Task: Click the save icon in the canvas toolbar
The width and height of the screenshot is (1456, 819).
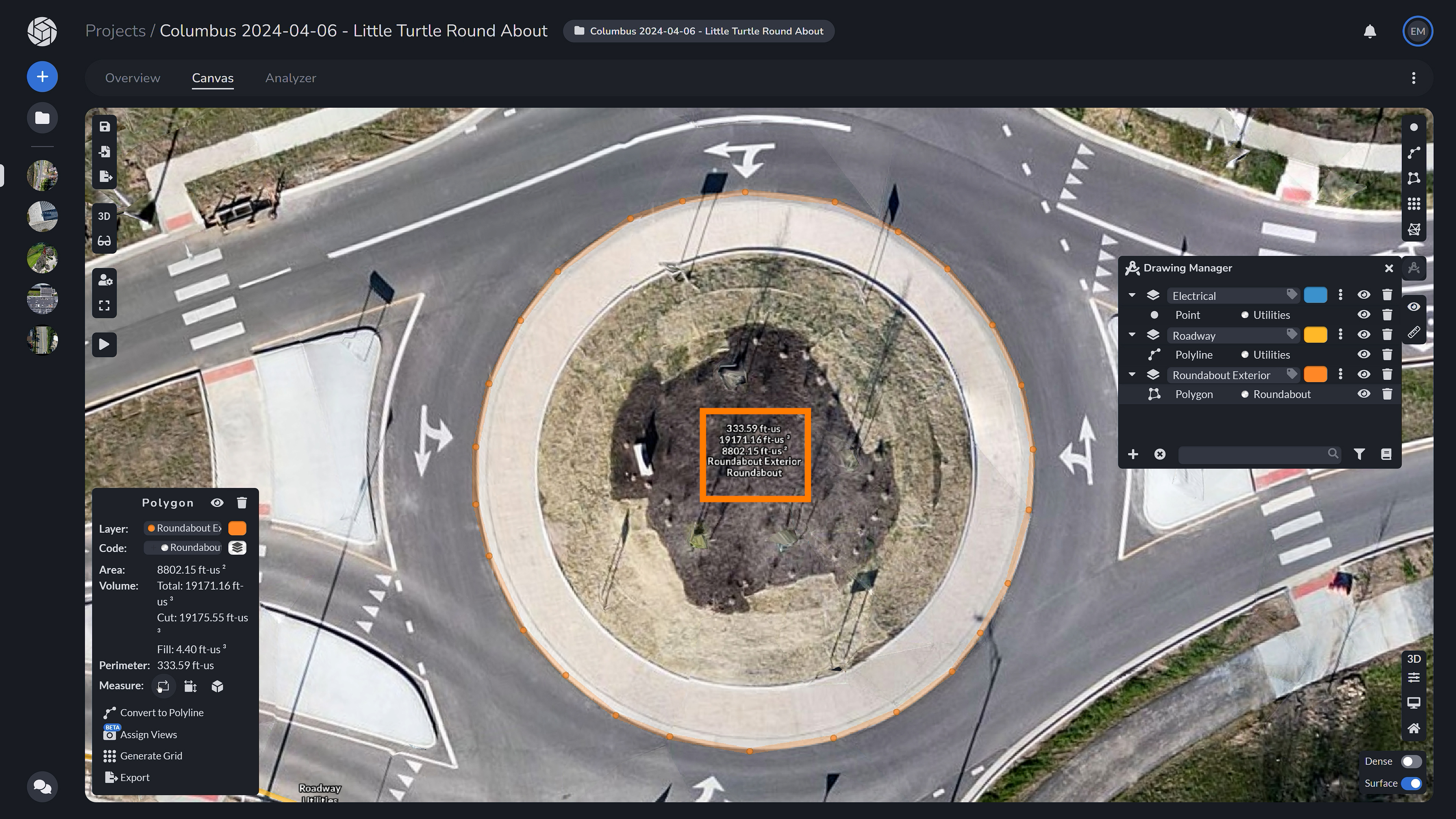Action: [105, 127]
